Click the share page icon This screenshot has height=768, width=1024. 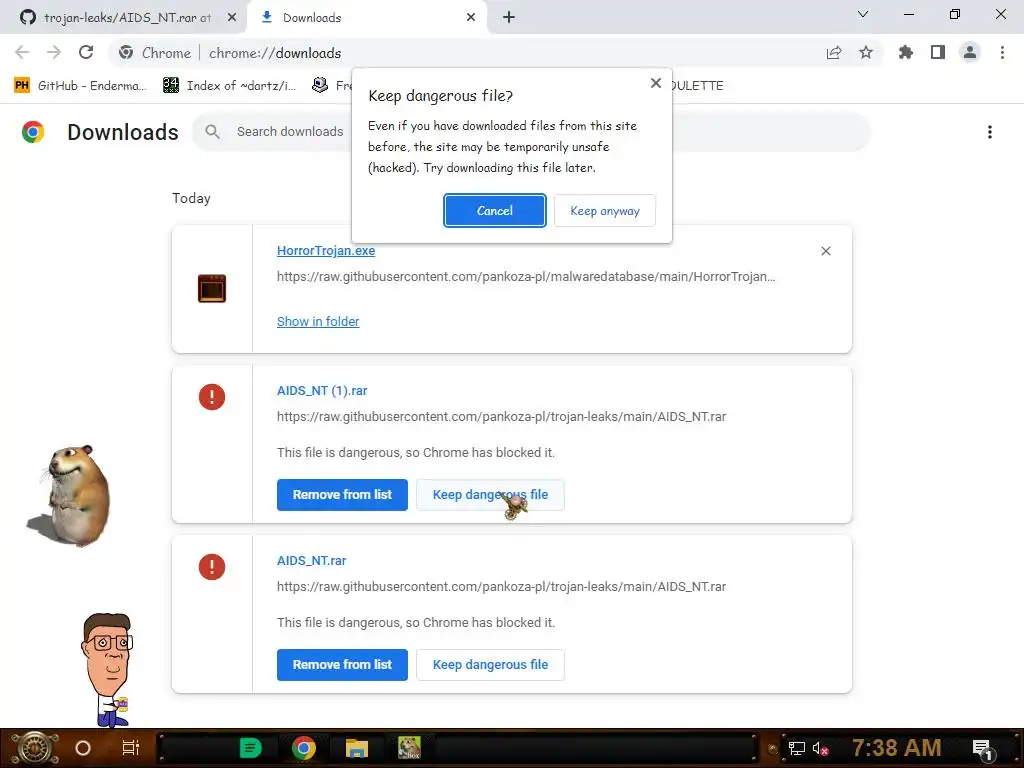point(834,52)
